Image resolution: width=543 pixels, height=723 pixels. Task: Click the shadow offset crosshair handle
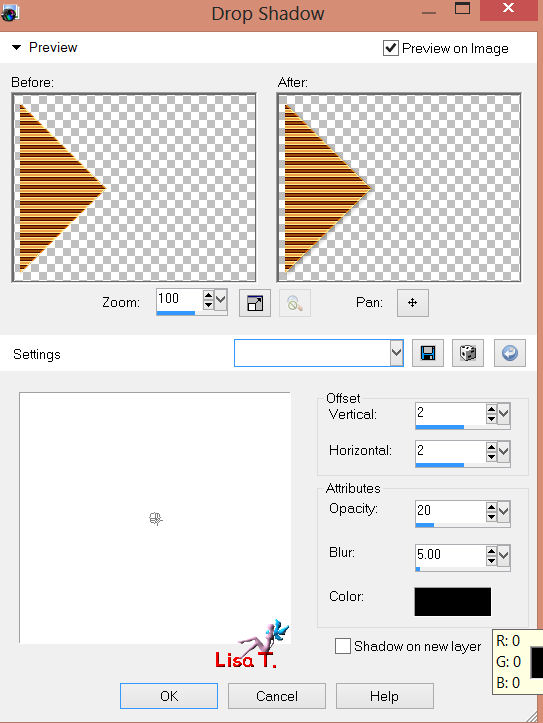pyautogui.click(x=156, y=519)
